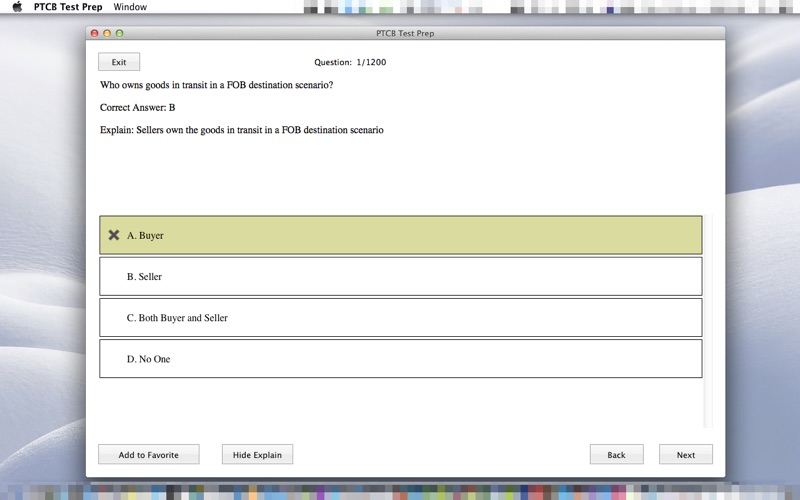Click the window title PTCB Test Prep

click(x=405, y=33)
